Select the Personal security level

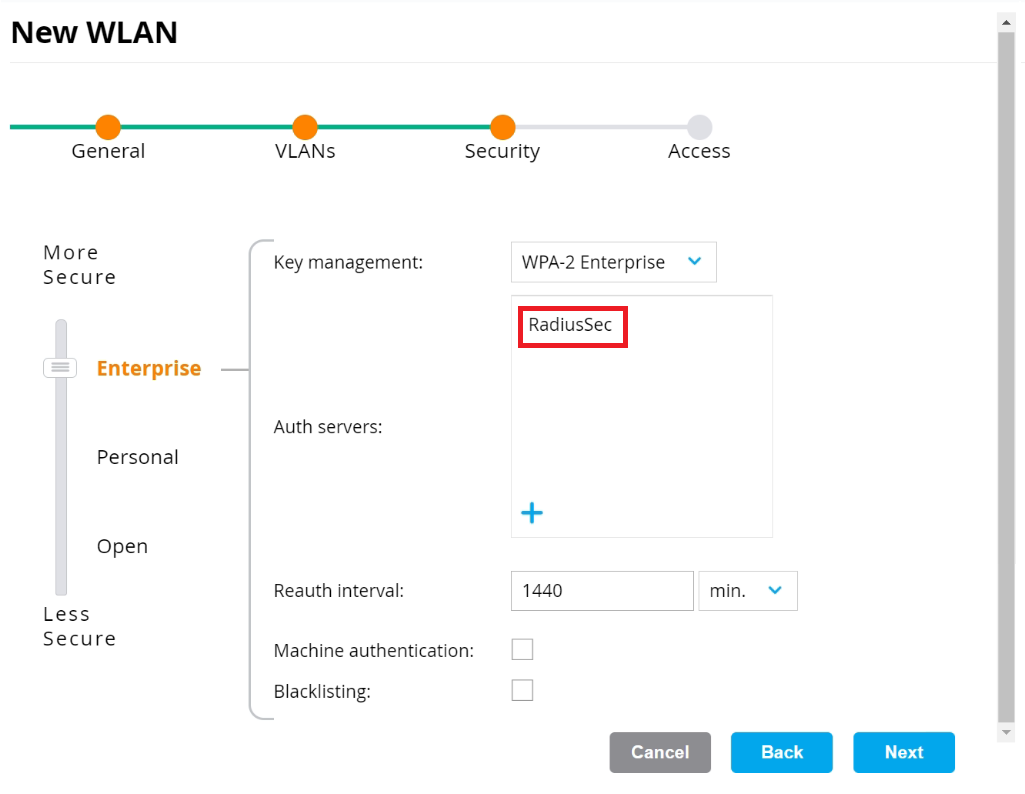138,457
